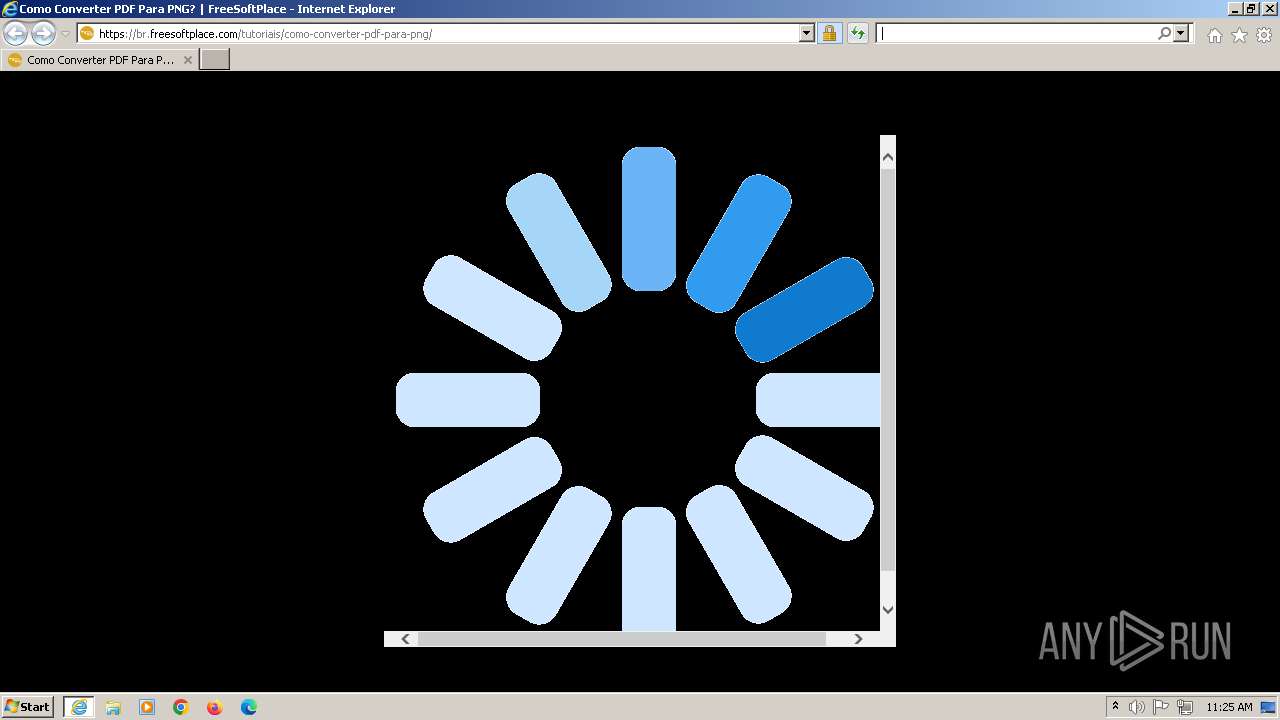Click the vertical scrollbar down arrow
Screen dimensions: 1280x720
[887, 608]
